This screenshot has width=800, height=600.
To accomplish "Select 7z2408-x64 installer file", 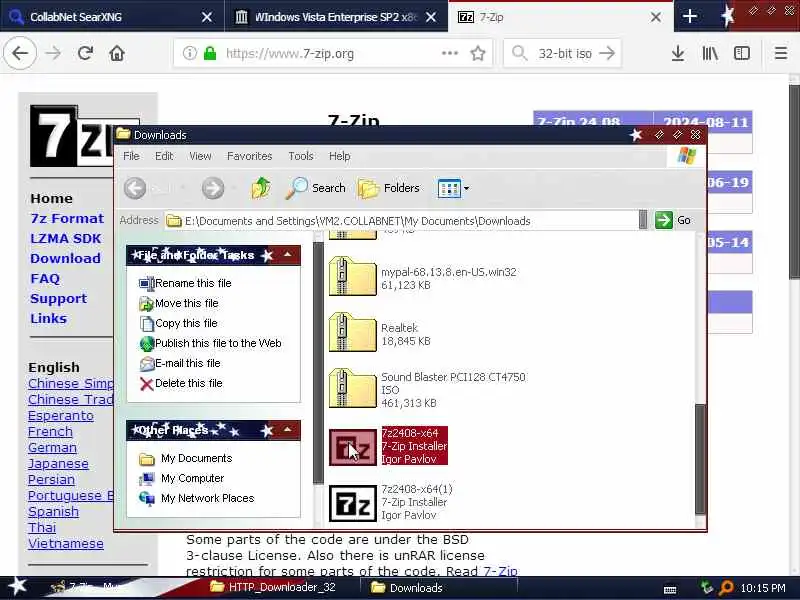I will point(388,446).
